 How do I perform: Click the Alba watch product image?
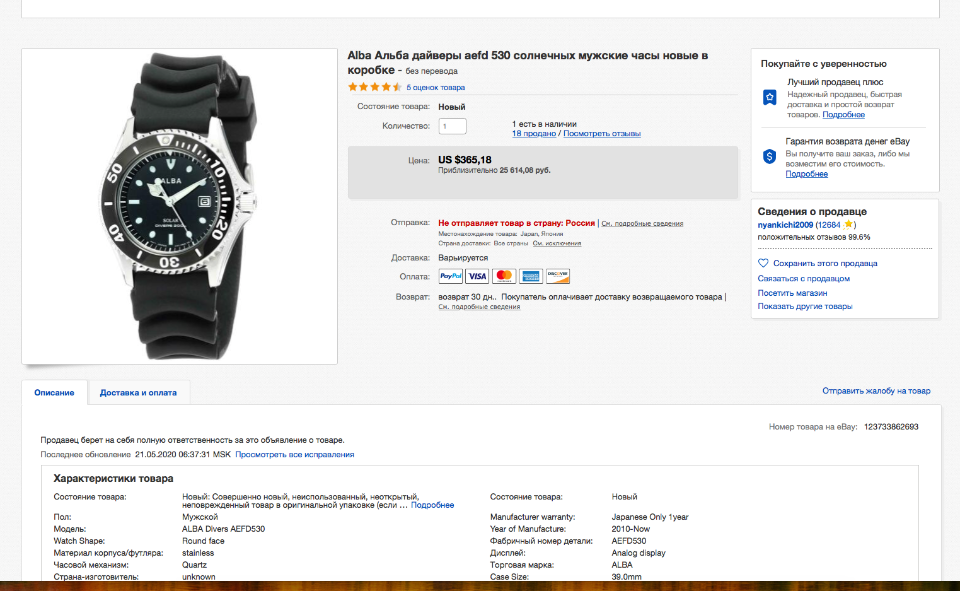pyautogui.click(x=180, y=206)
